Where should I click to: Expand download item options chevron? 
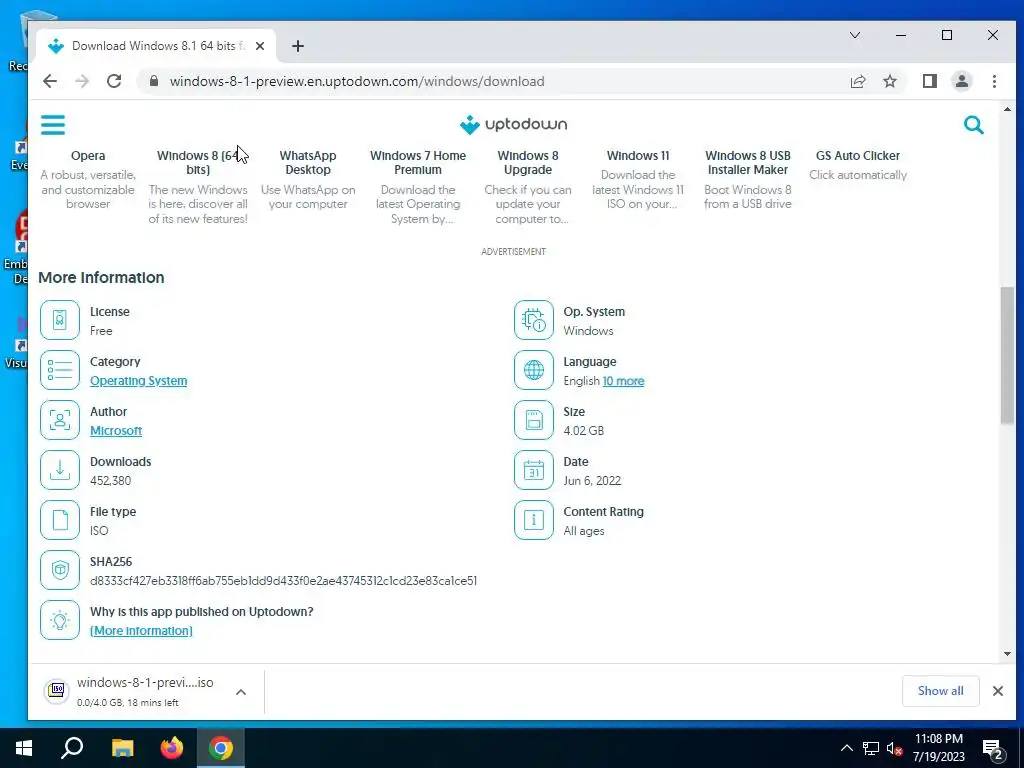pyautogui.click(x=240, y=692)
